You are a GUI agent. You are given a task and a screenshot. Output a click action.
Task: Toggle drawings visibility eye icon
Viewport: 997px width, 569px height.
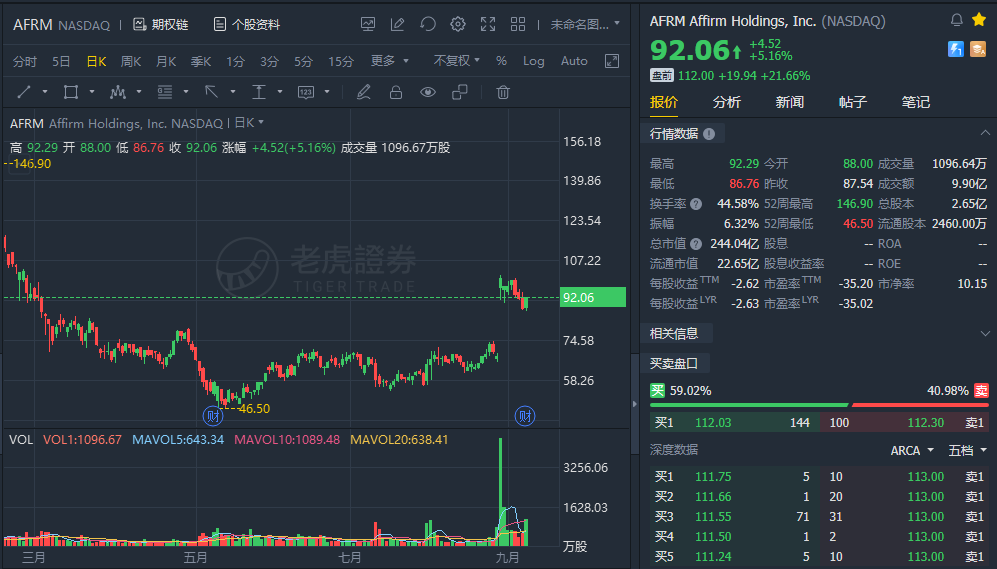428,92
